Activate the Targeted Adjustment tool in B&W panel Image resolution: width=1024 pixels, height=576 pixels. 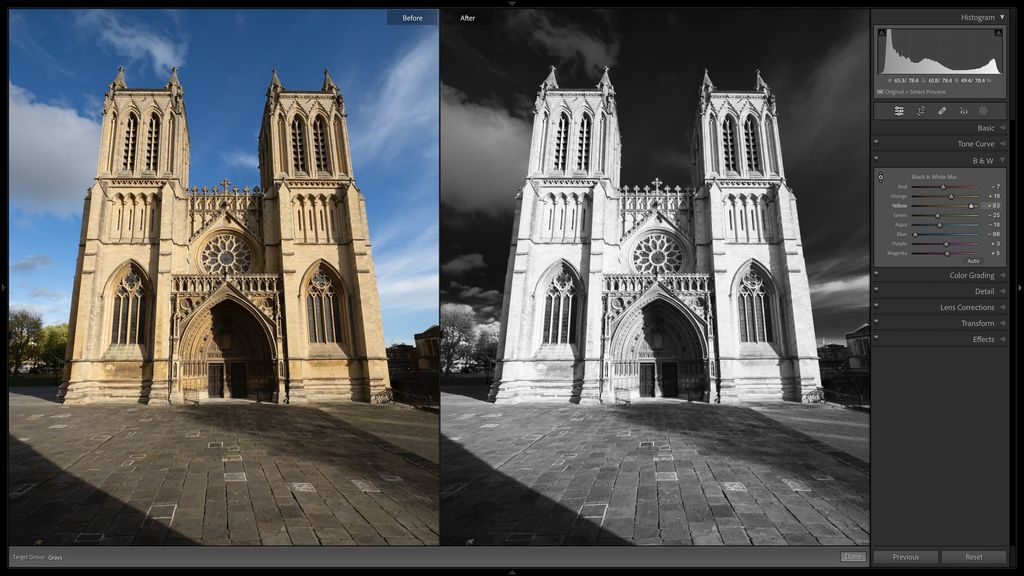(x=881, y=177)
